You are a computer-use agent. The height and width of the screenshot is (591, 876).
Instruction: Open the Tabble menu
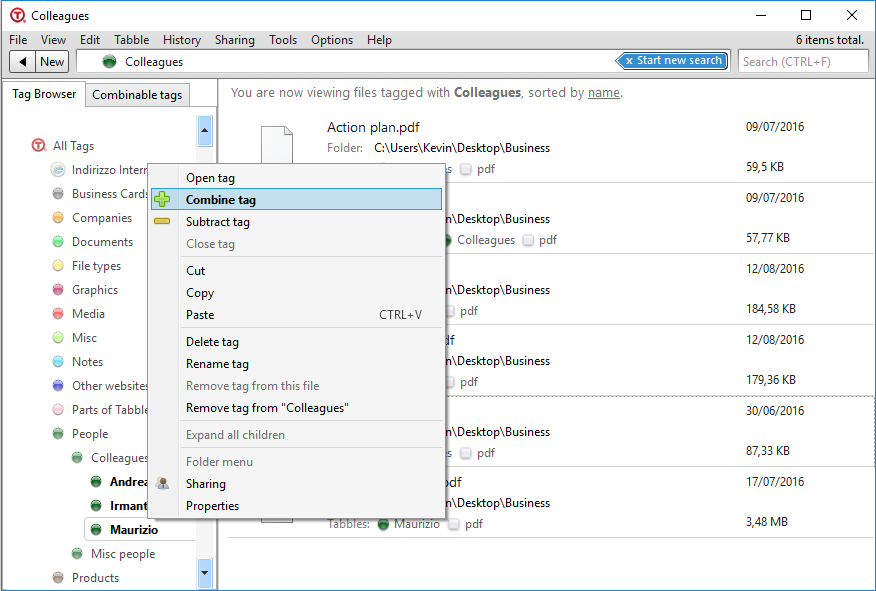(x=131, y=40)
